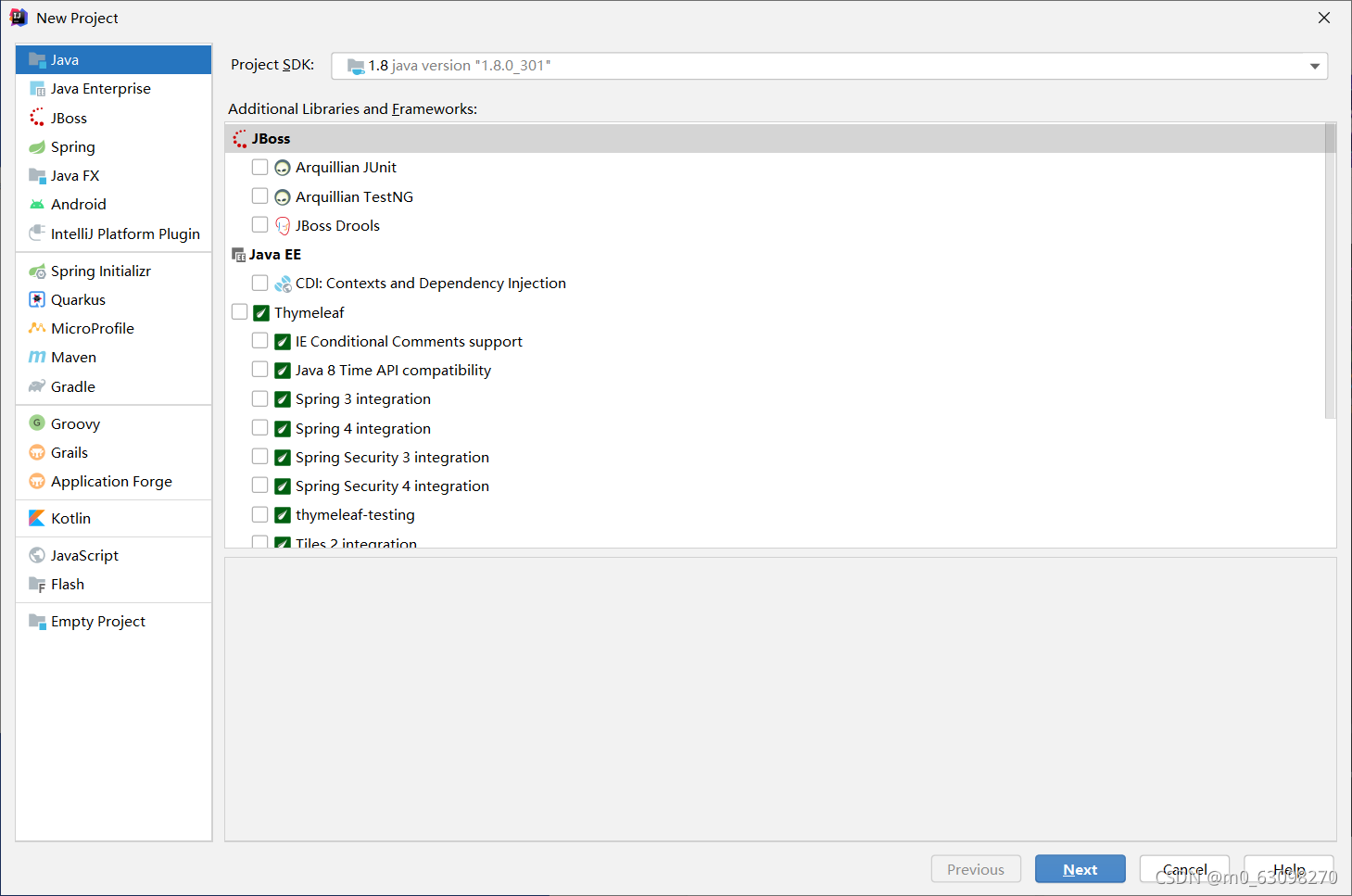1352x896 pixels.
Task: Click the Help button
Action: pos(1289,869)
